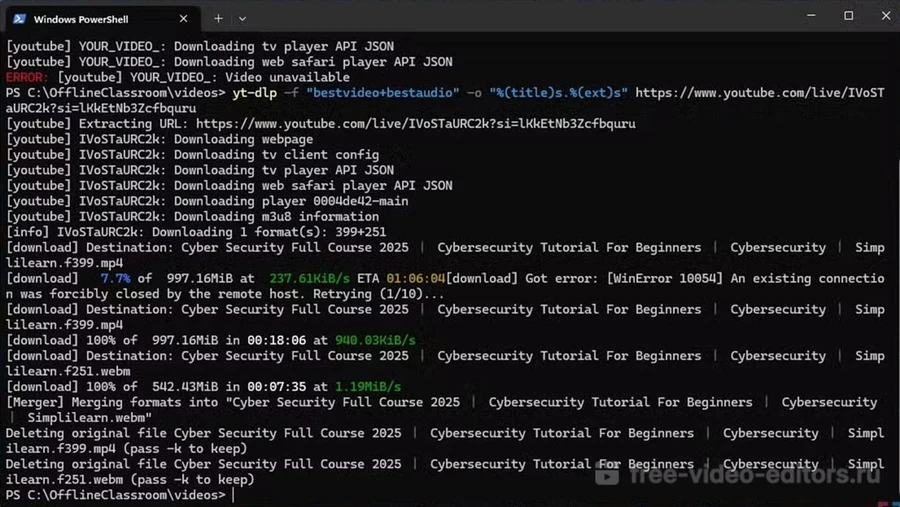Close the terminal window
Viewport: 900px width, 507px height.
[x=884, y=16]
